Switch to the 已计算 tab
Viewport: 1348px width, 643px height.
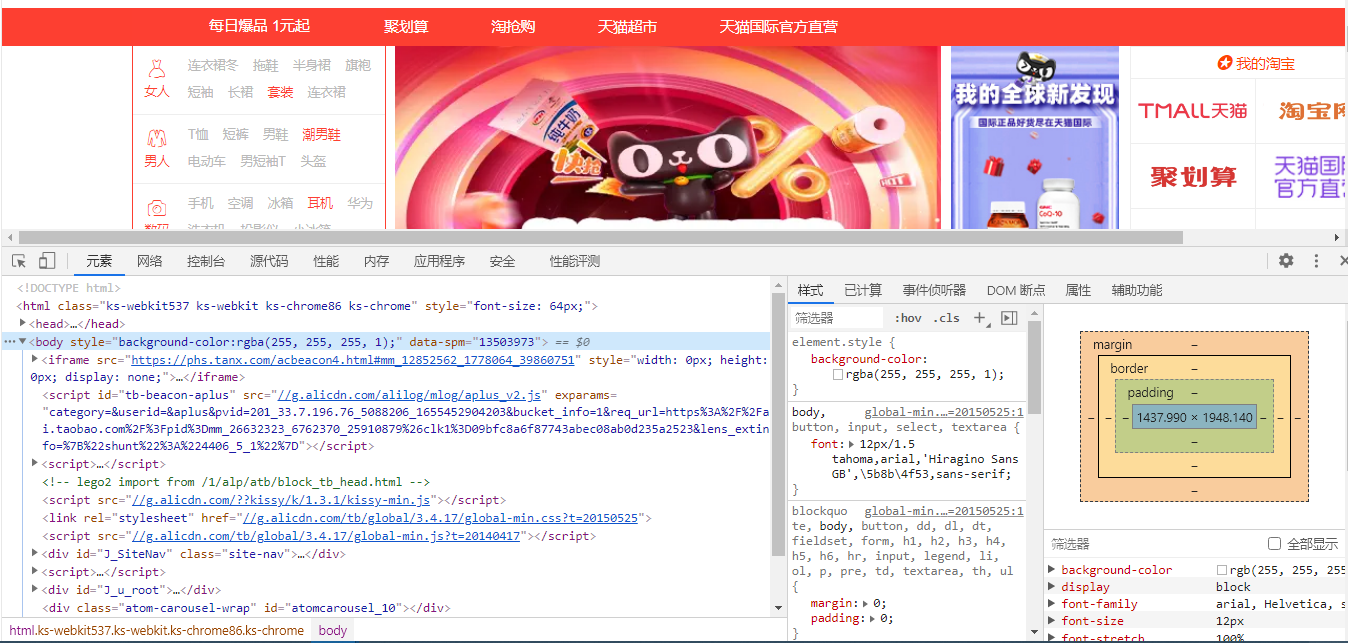click(863, 290)
